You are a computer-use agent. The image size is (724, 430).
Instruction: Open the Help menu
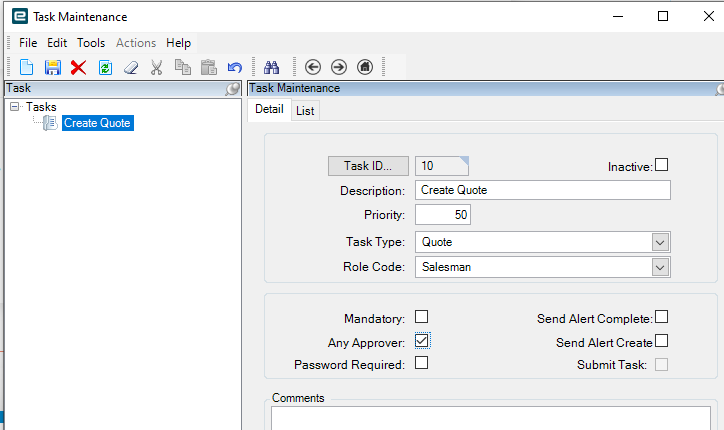(179, 43)
